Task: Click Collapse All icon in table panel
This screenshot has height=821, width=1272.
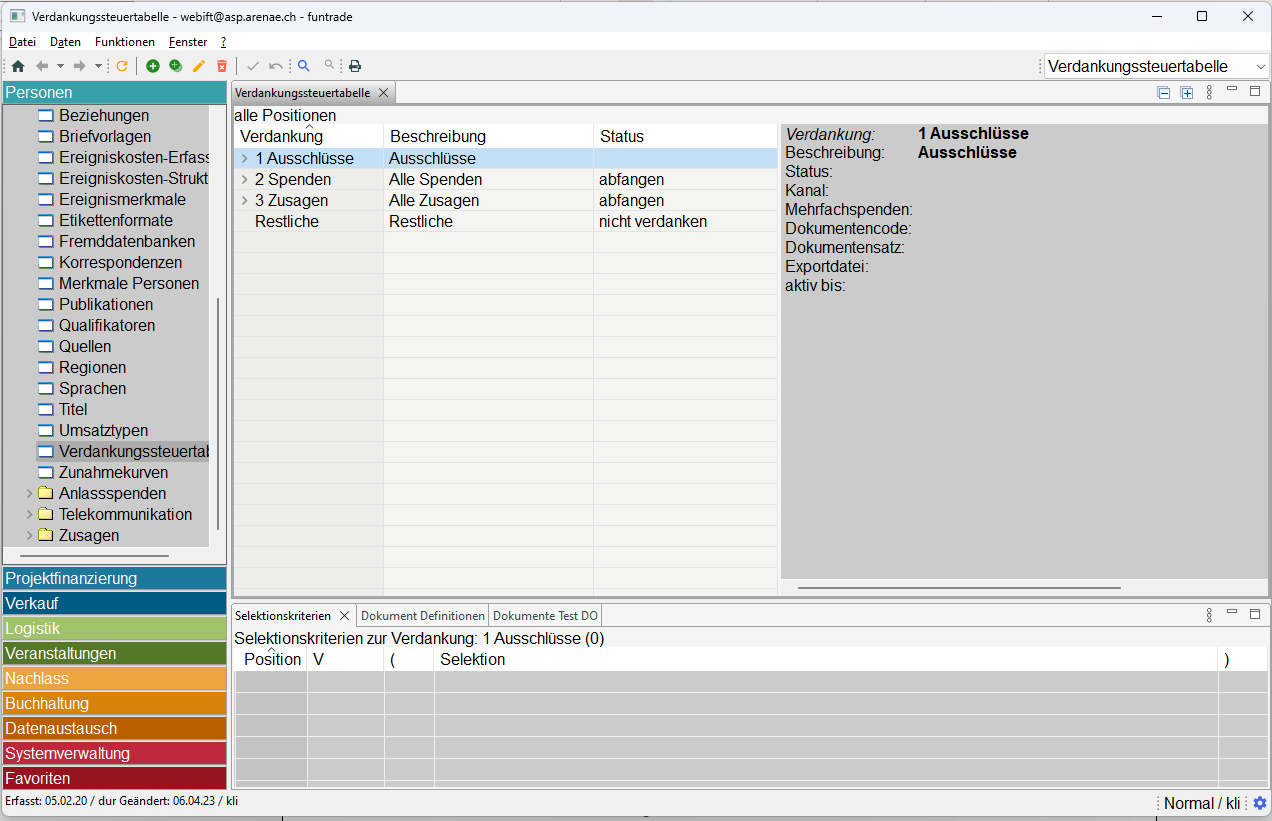Action: tap(1163, 93)
